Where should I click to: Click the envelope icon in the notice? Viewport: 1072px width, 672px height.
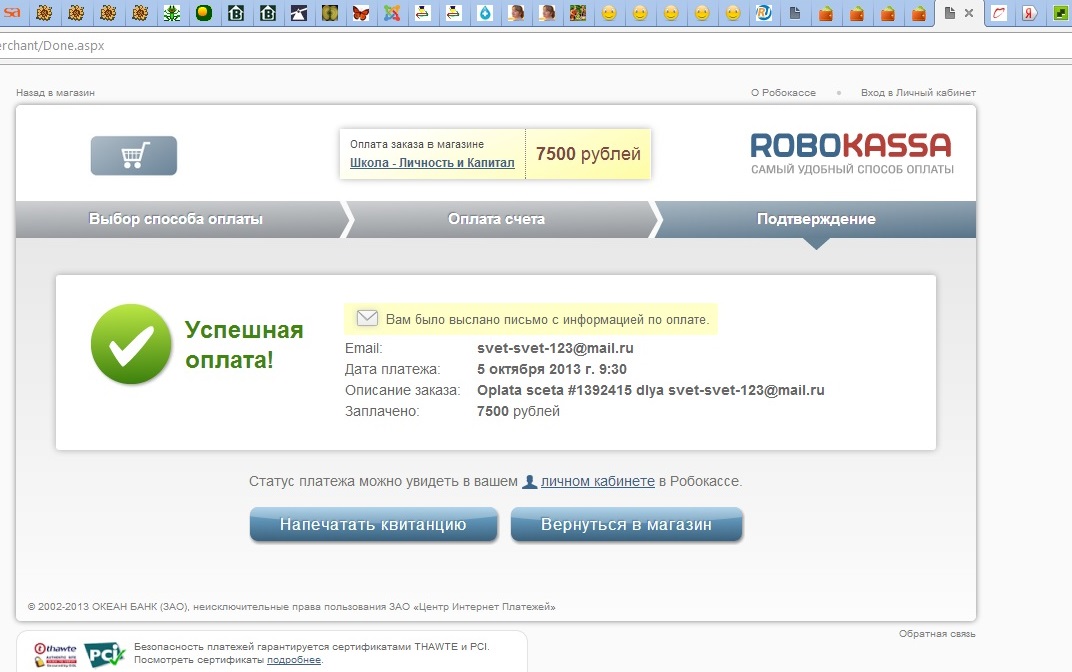[x=367, y=318]
